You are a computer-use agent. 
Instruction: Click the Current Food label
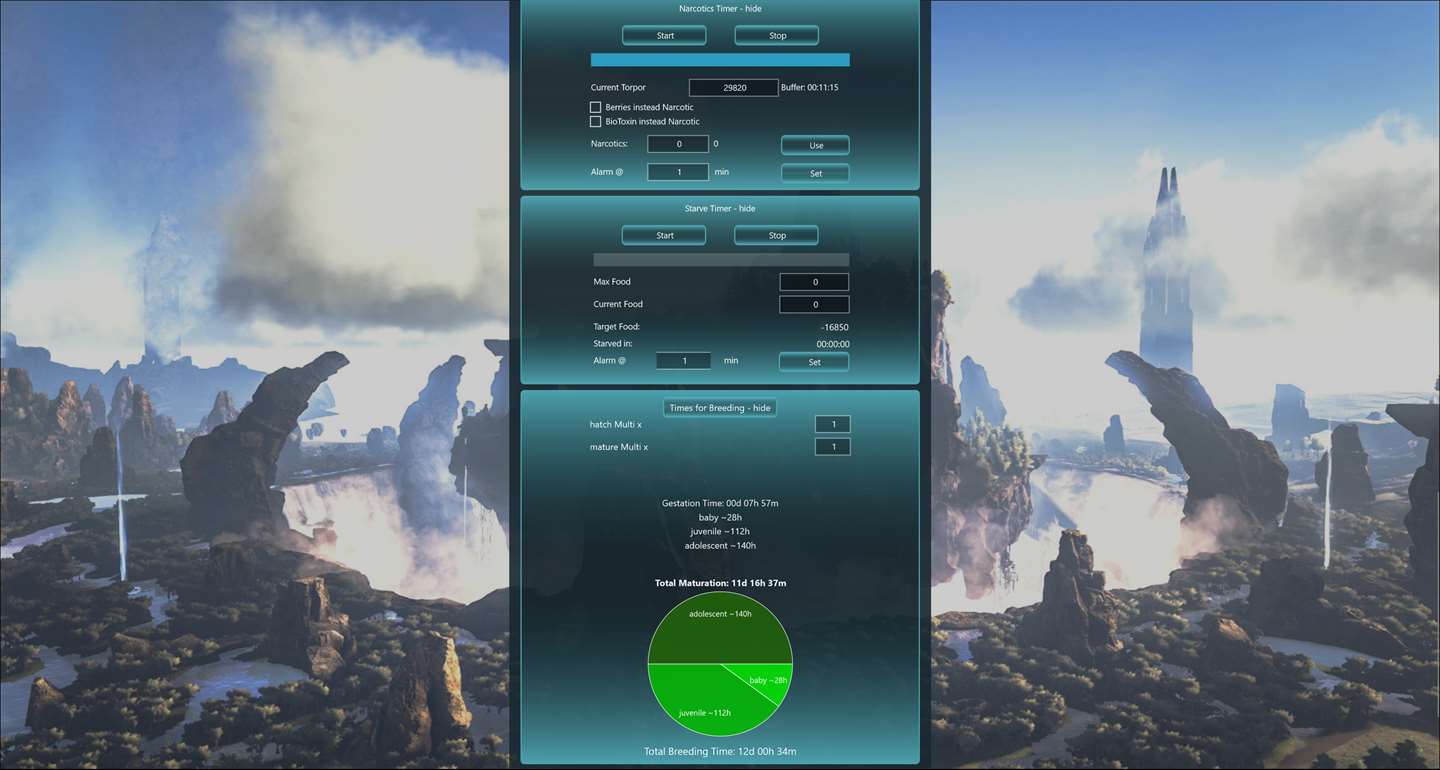(x=618, y=304)
